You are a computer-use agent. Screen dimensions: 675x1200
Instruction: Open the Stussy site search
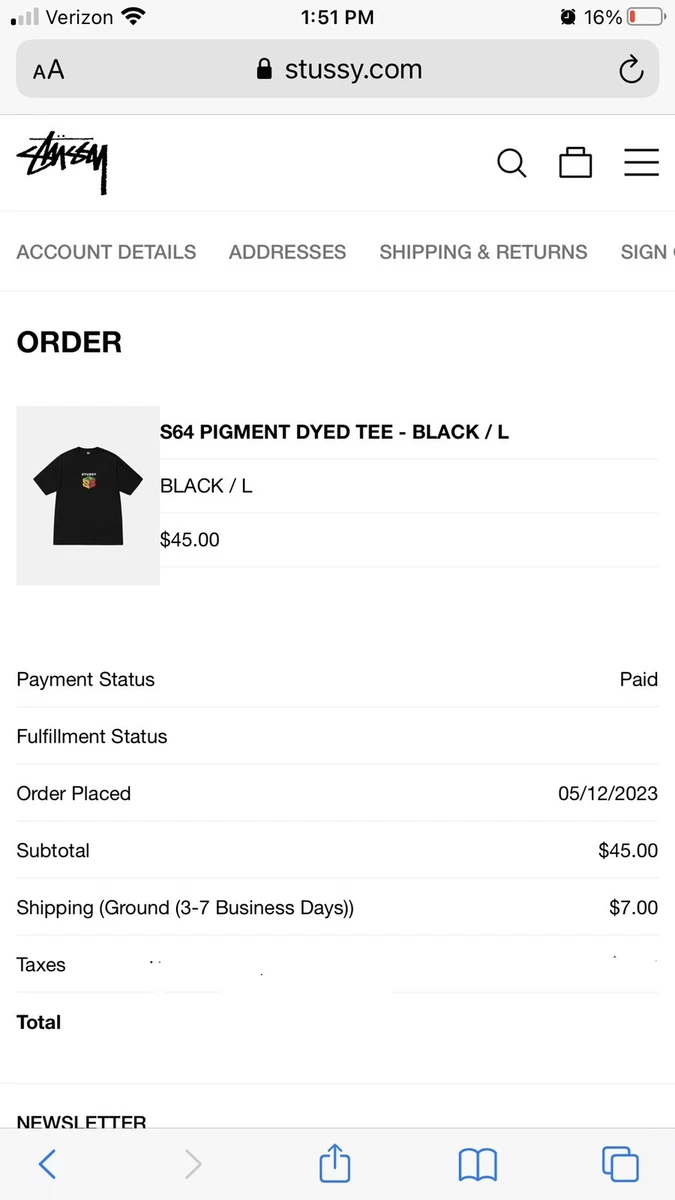click(x=511, y=163)
